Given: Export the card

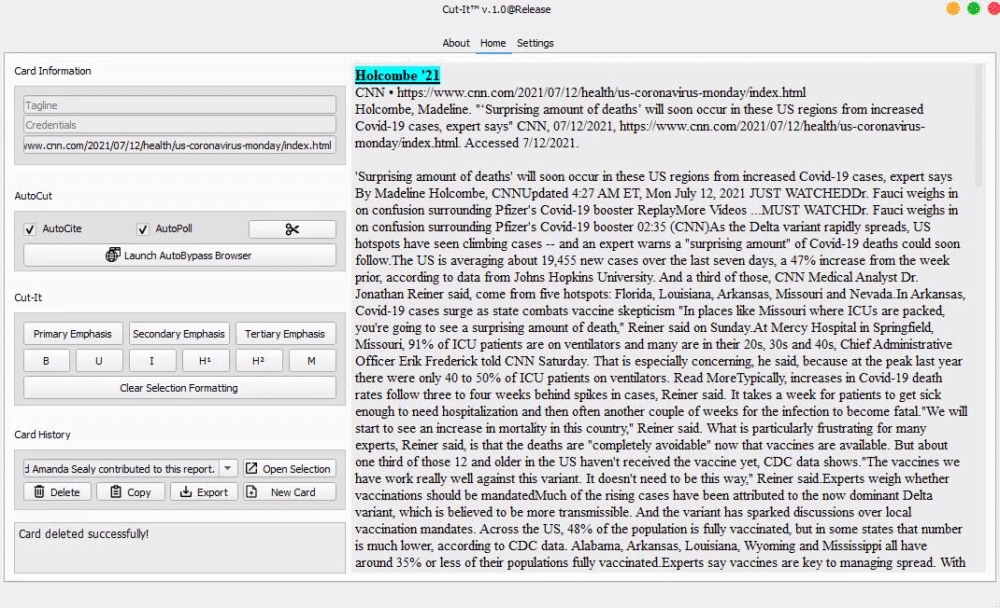Looking at the screenshot, I should point(203,492).
